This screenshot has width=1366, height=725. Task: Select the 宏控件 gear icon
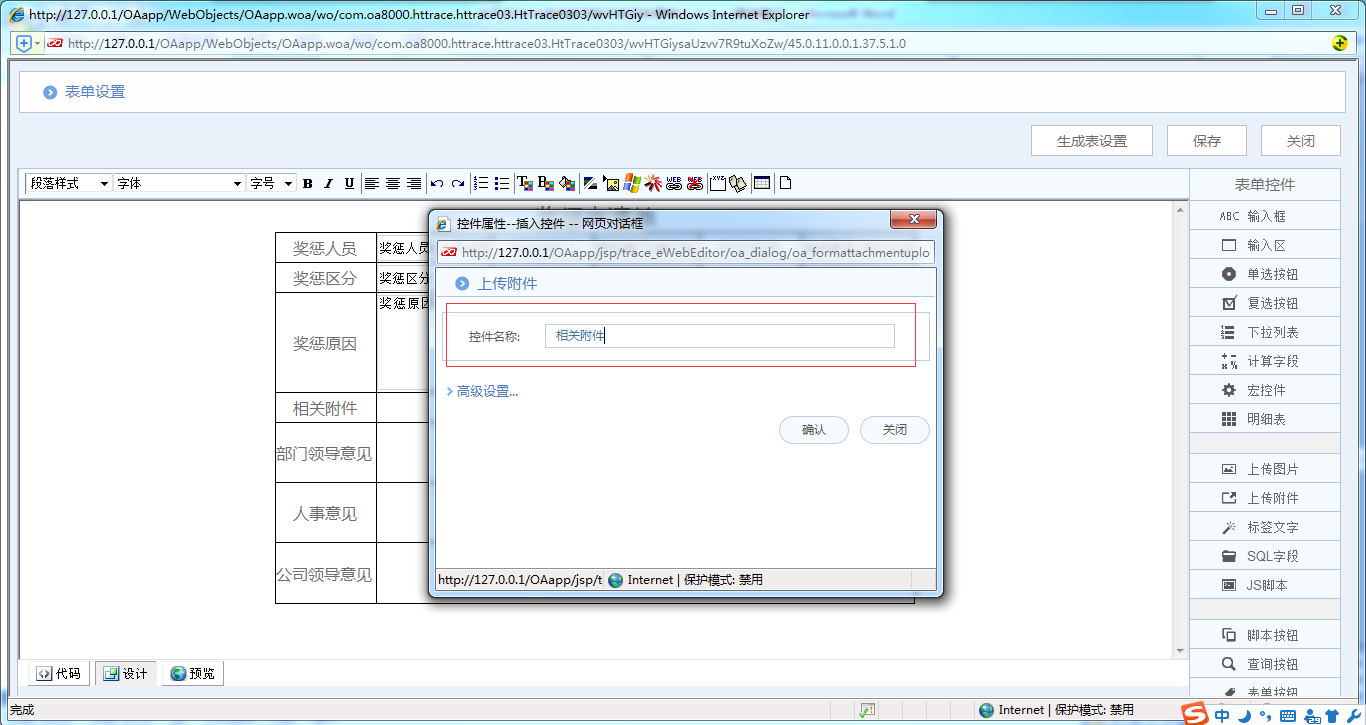coord(1229,390)
